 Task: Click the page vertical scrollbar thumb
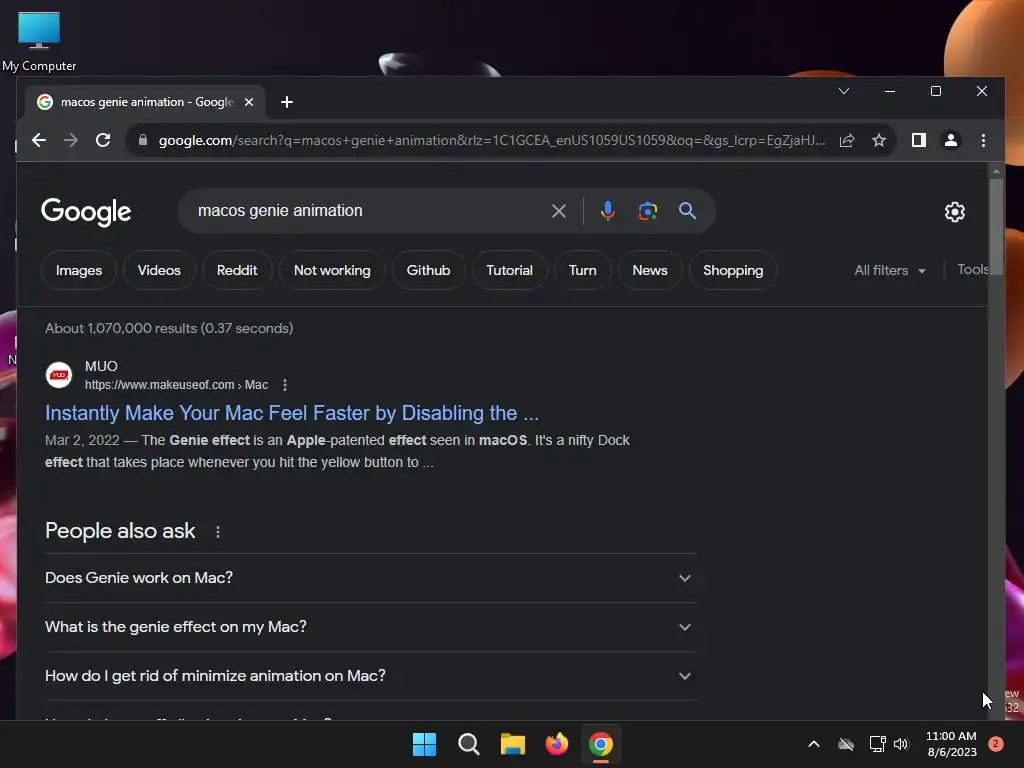click(995, 226)
